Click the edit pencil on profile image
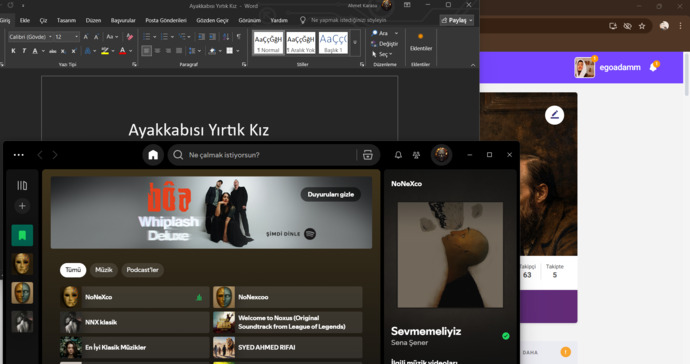Screen dimensions: 690x364 (554, 115)
